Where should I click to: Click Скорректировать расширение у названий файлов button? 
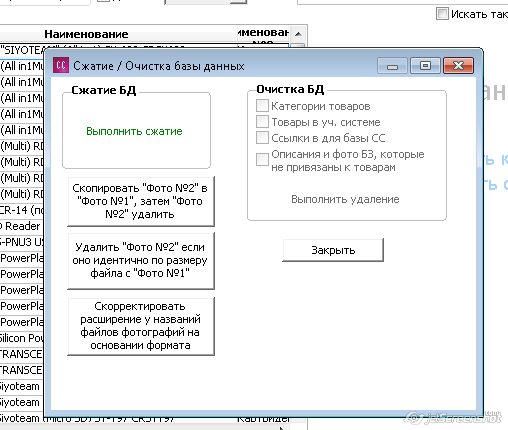point(141,326)
